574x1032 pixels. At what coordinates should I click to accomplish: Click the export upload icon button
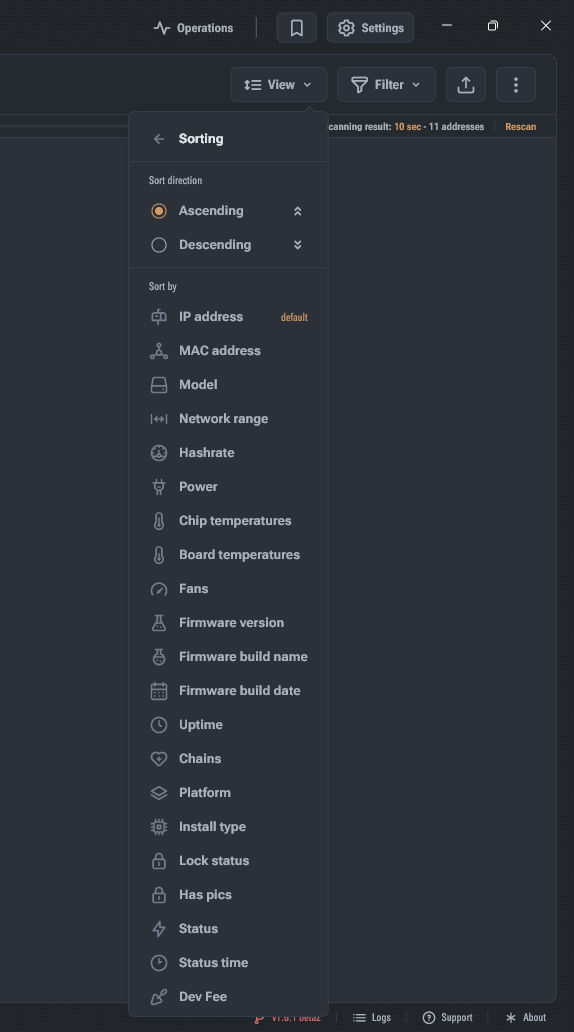pyautogui.click(x=466, y=84)
